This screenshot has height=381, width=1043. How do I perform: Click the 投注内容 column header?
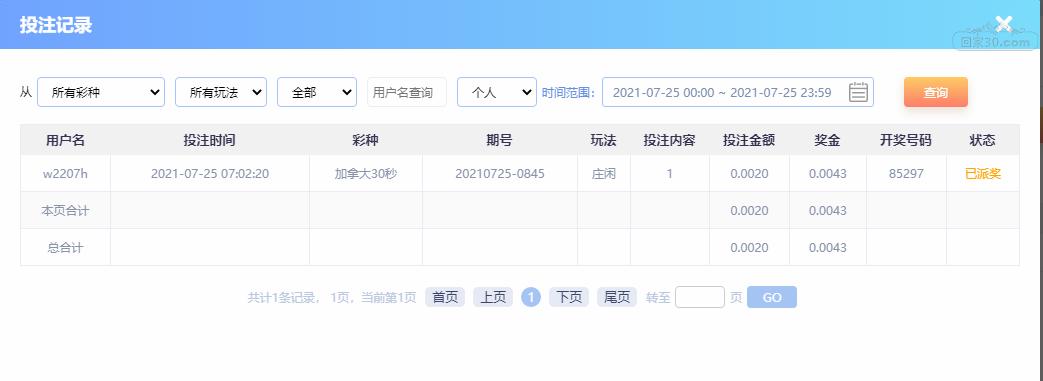669,140
